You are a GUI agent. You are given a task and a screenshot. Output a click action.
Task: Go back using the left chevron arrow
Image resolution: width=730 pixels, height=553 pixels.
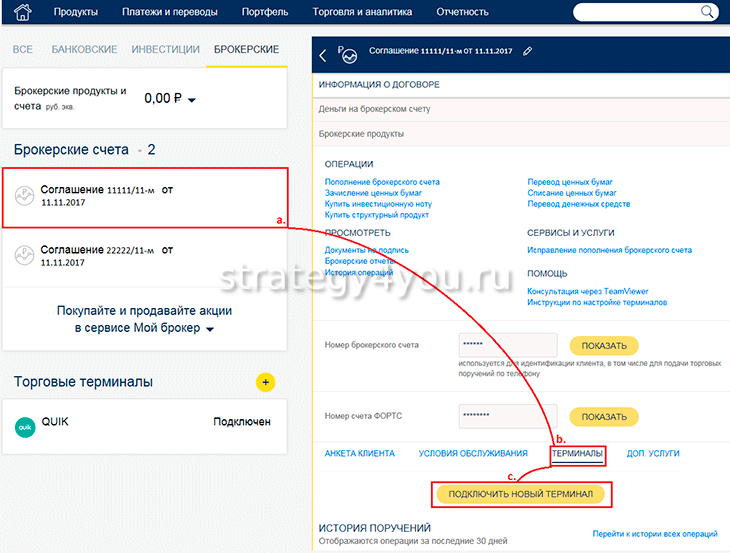[x=323, y=55]
